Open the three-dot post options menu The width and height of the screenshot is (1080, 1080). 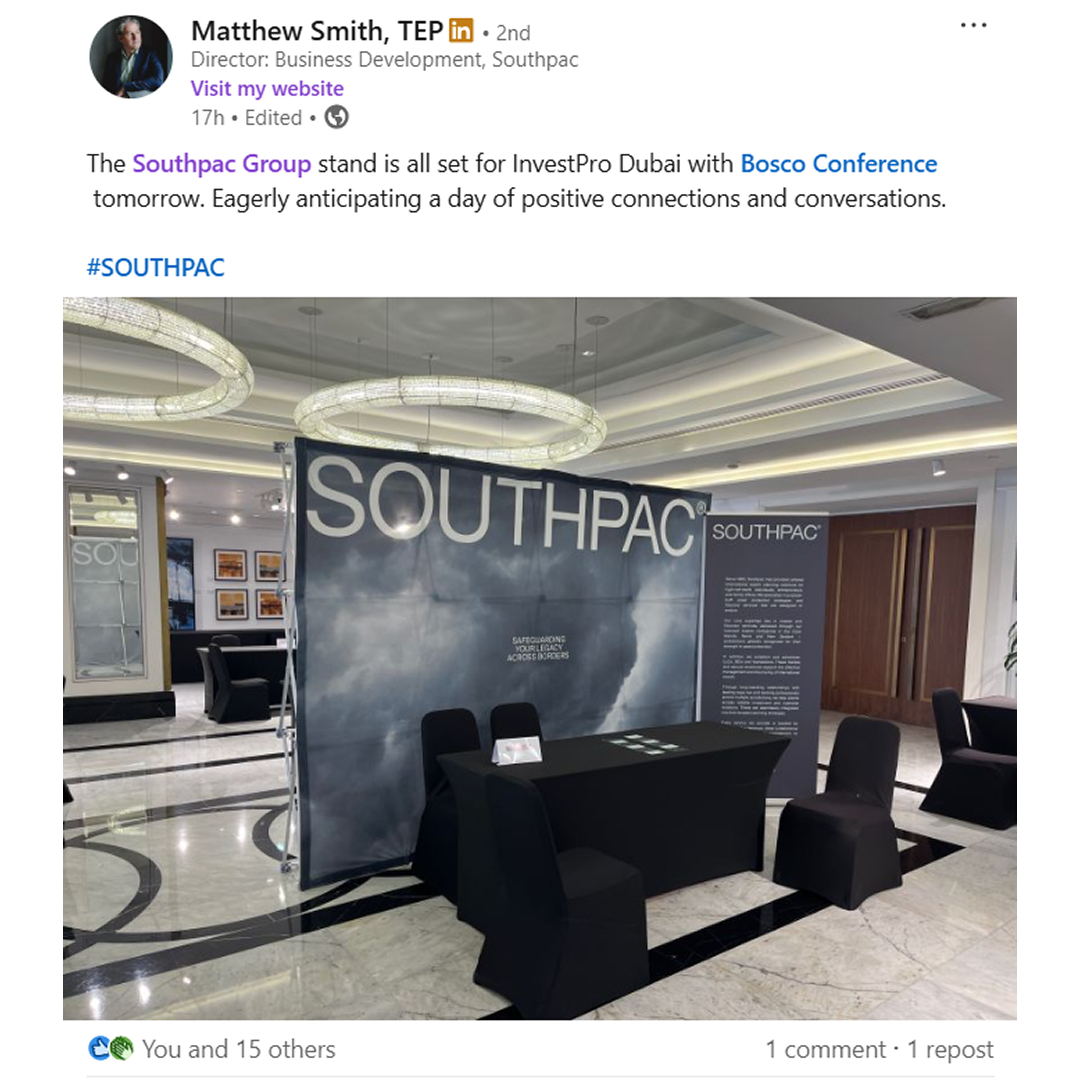(x=973, y=25)
